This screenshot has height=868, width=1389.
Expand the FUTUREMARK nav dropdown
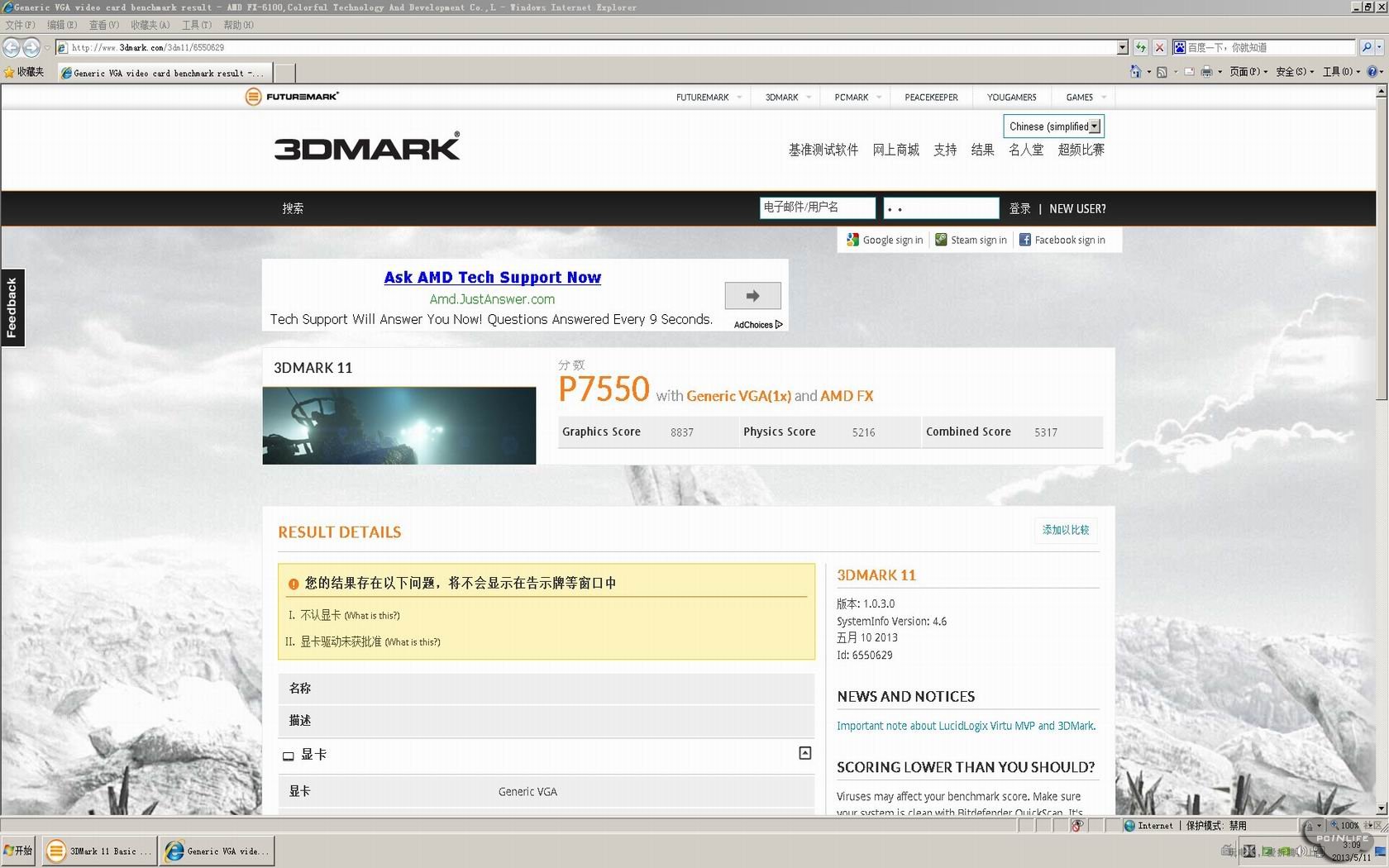[x=739, y=97]
